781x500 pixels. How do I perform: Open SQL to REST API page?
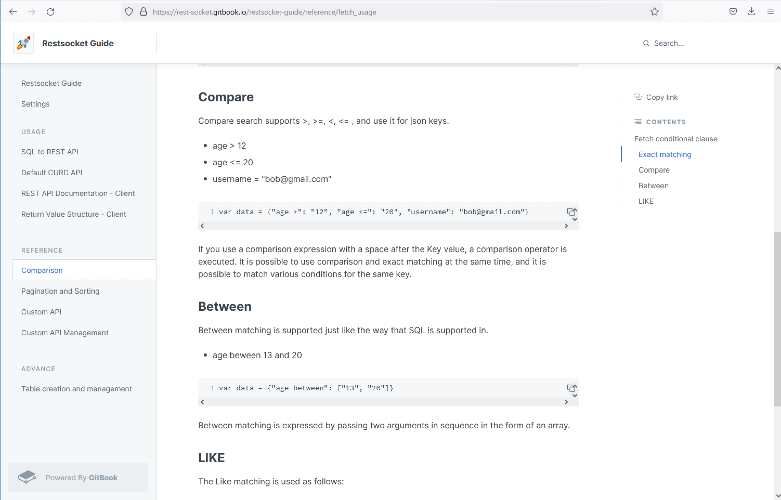(x=49, y=152)
